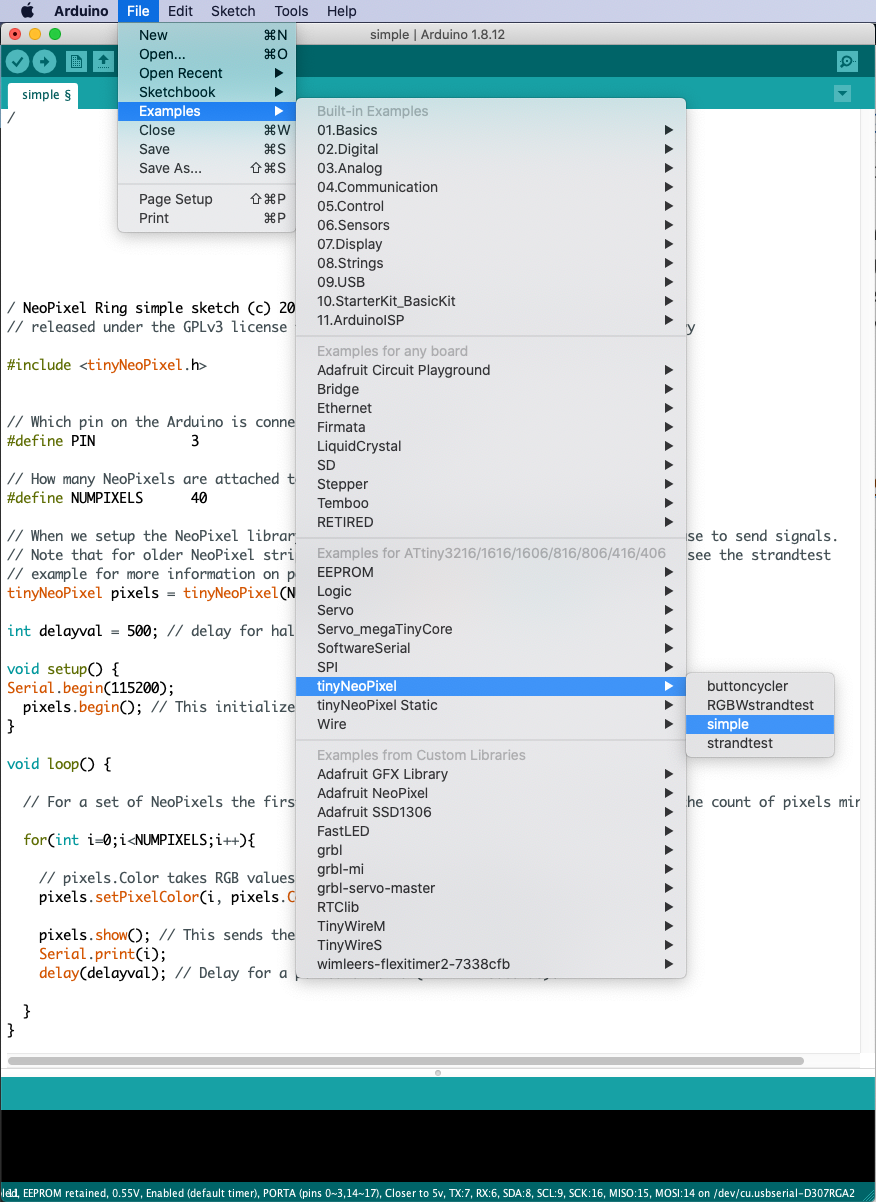Image resolution: width=876 pixels, height=1202 pixels.
Task: Open the Adafruit NeoPixel examples entry
Action: click(491, 793)
